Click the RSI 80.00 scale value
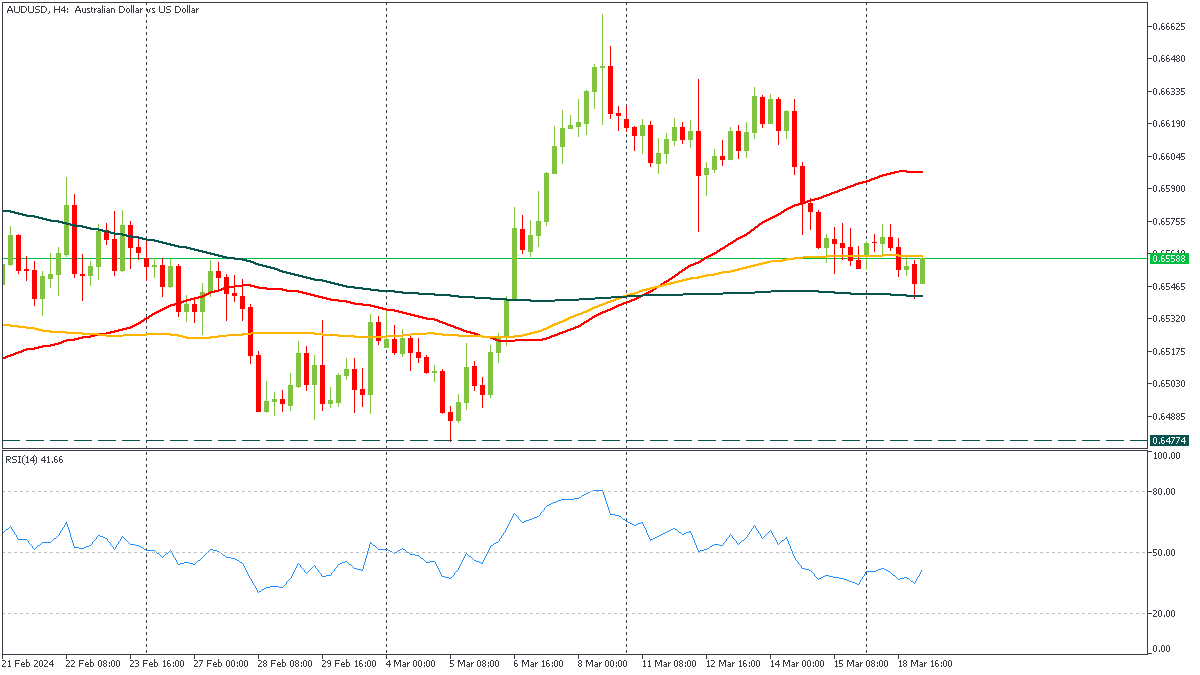Screen dimensions: 1200x675 pyautogui.click(x=1165, y=491)
